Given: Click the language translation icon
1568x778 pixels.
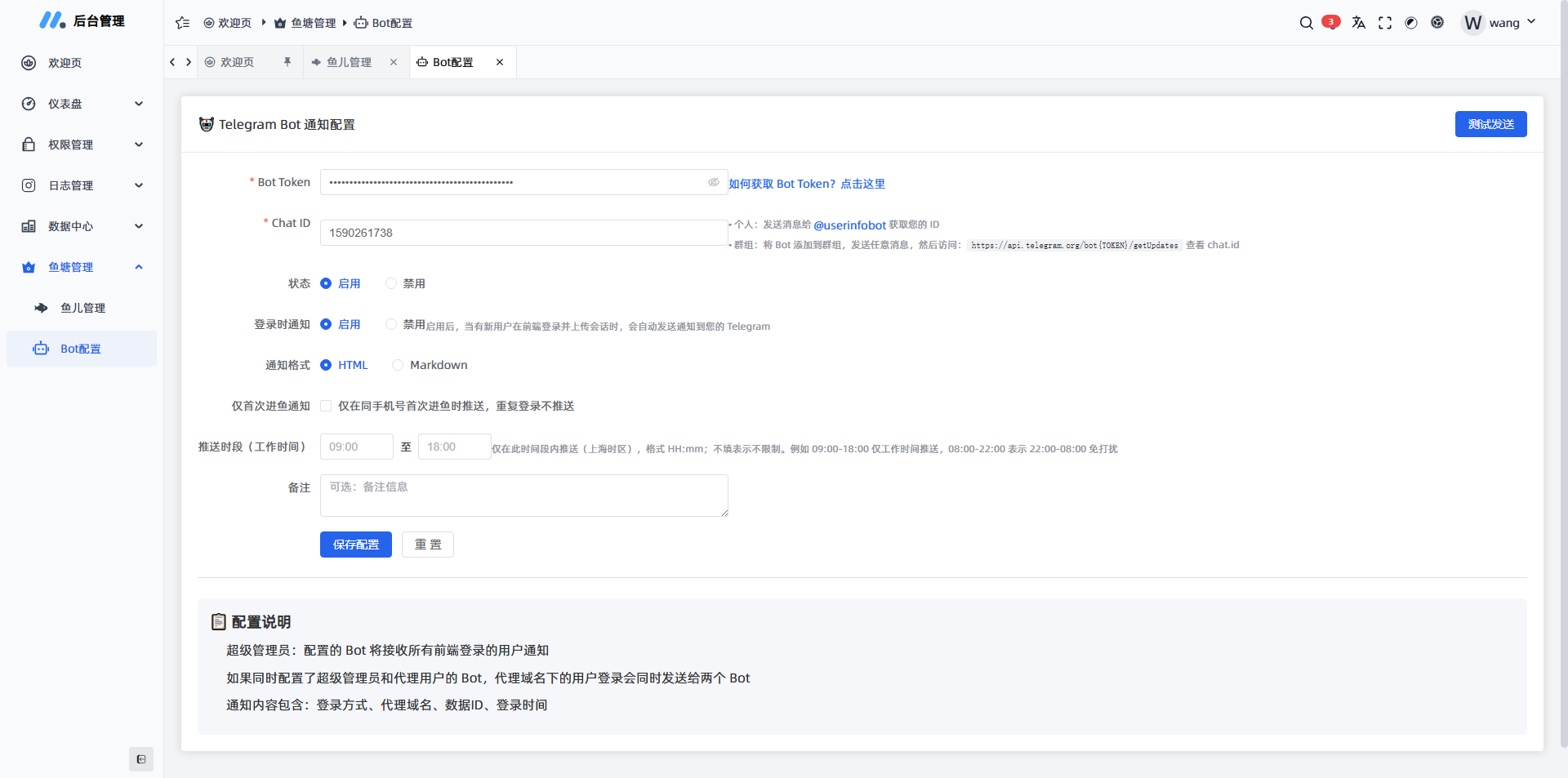Looking at the screenshot, I should [1358, 23].
